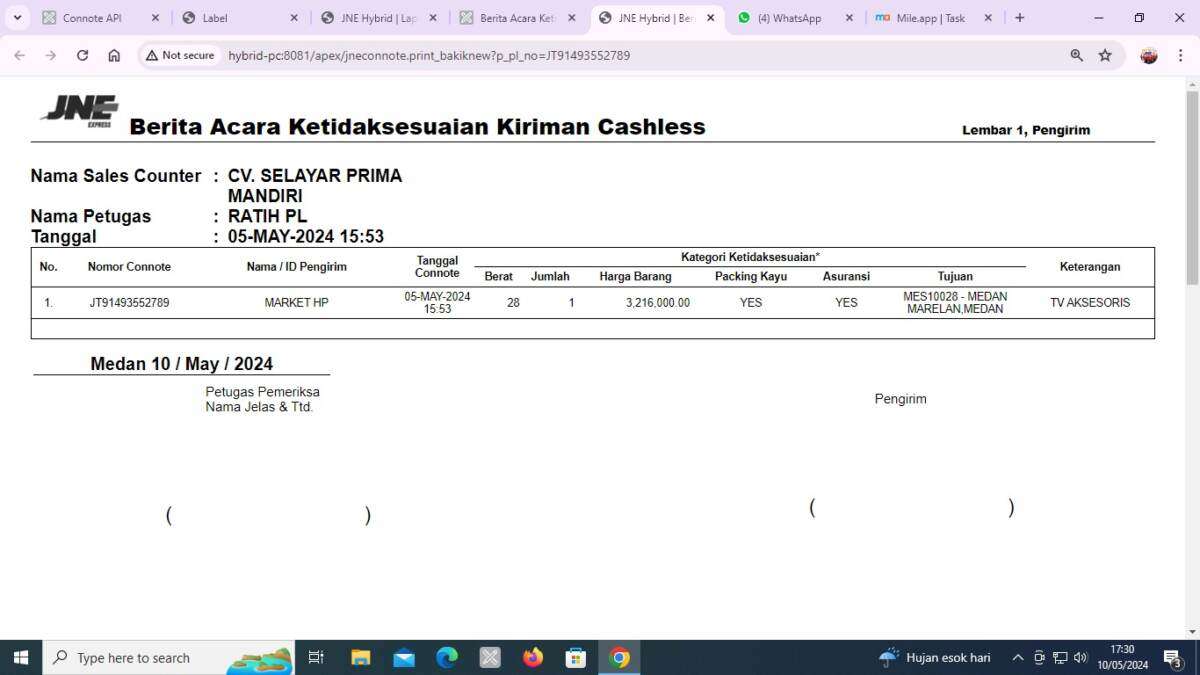This screenshot has width=1200, height=675.
Task: Open the Mail app on taskbar
Action: pyautogui.click(x=404, y=657)
